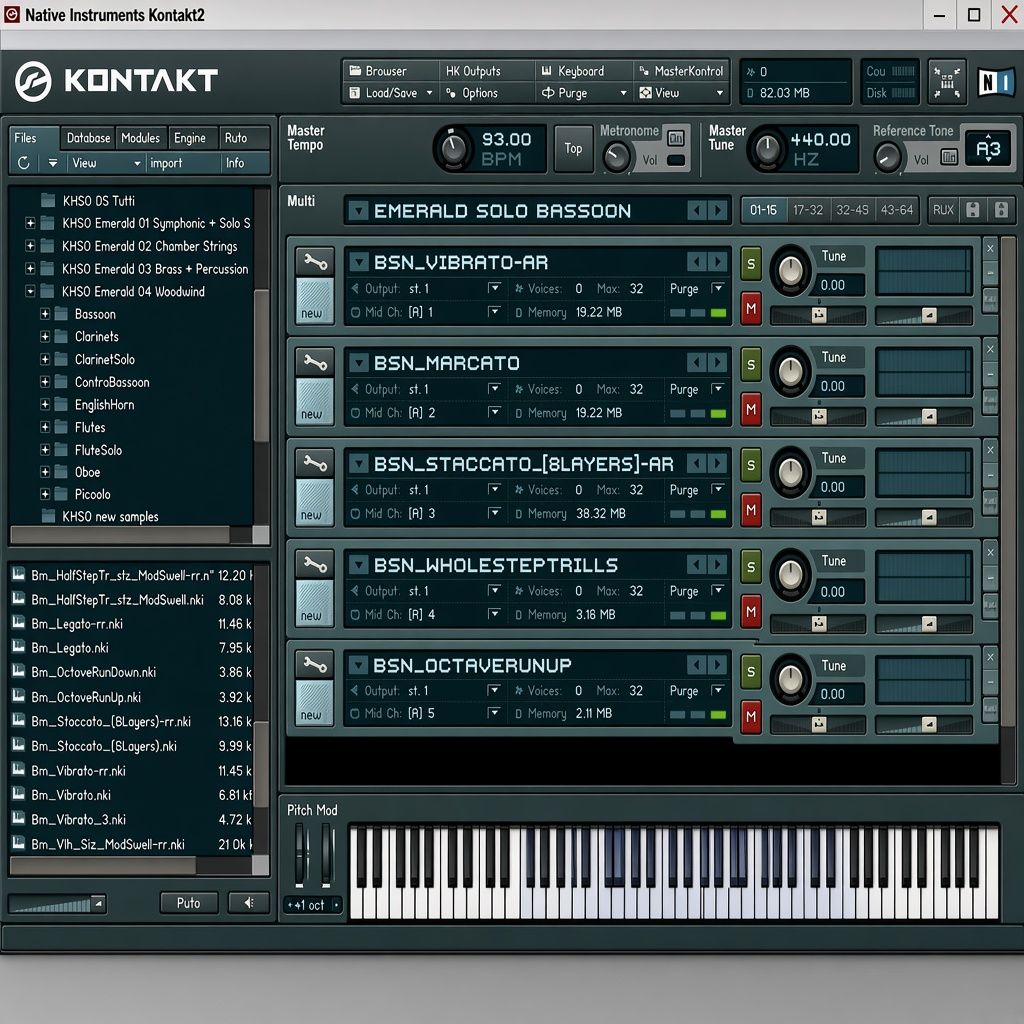Open the Midi Ch dropdown for BSN_MARCATO

pyautogui.click(x=494, y=412)
